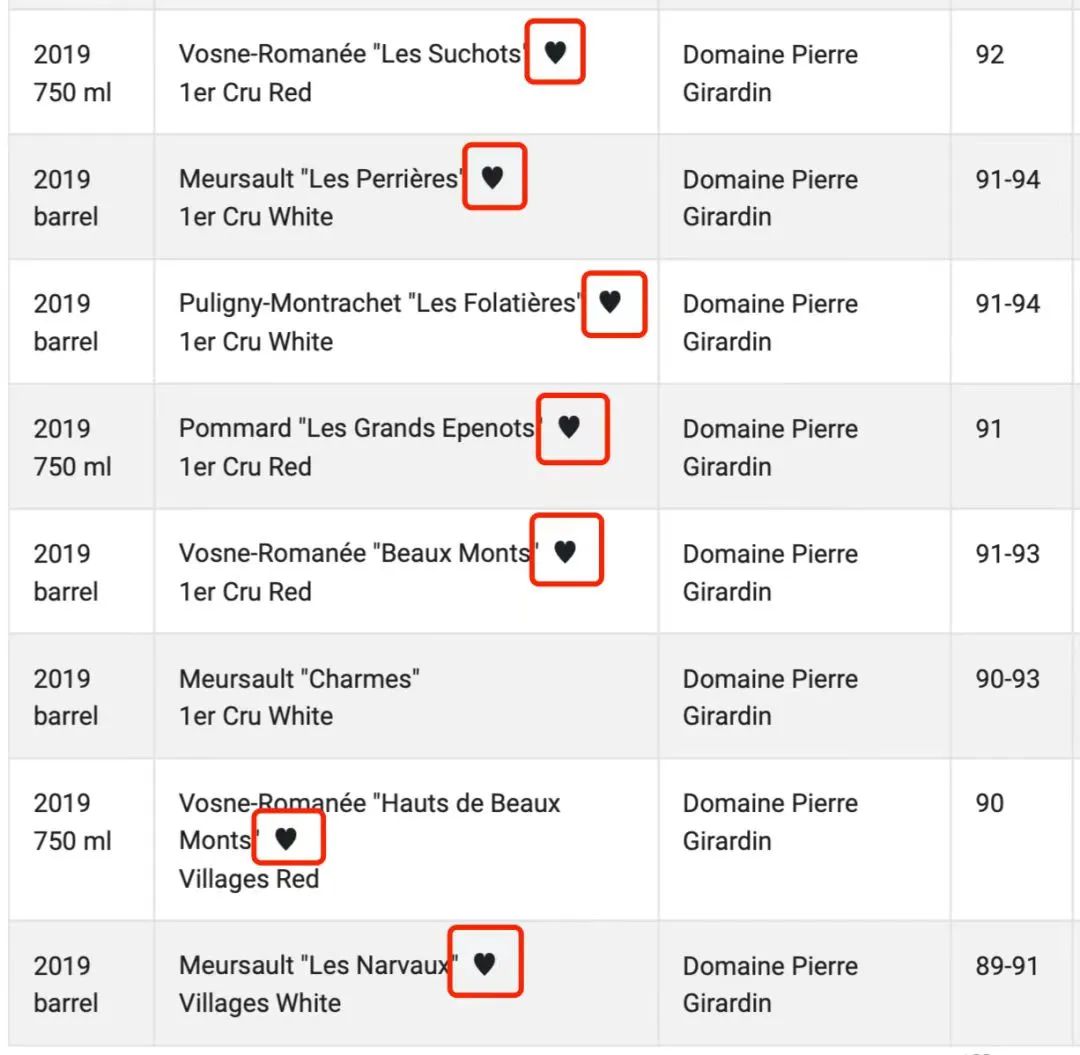Click the heart icon beside Meursault Les Narvaux
Viewport: 1080px width, 1055px height.
click(x=485, y=963)
